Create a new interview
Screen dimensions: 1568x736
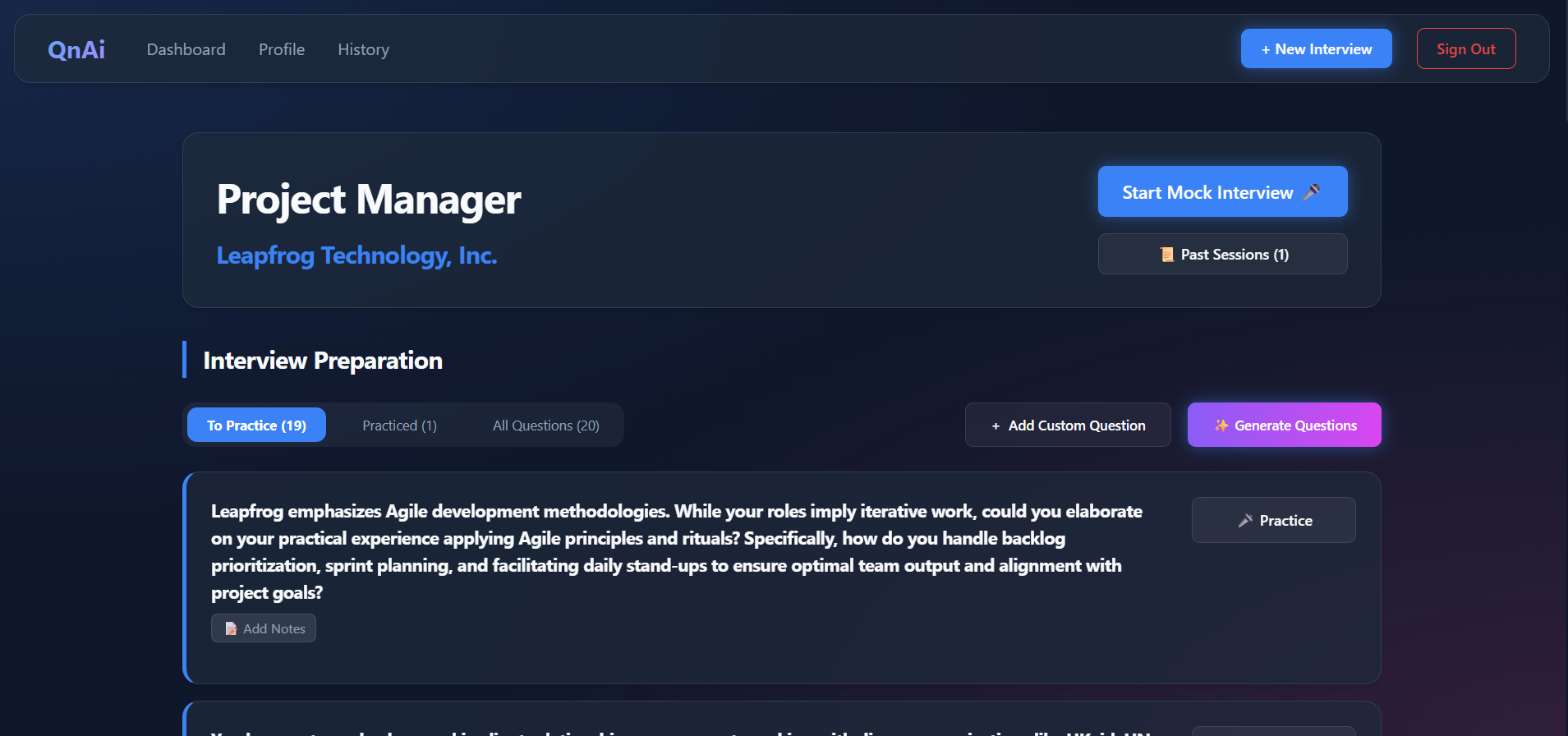(1316, 48)
